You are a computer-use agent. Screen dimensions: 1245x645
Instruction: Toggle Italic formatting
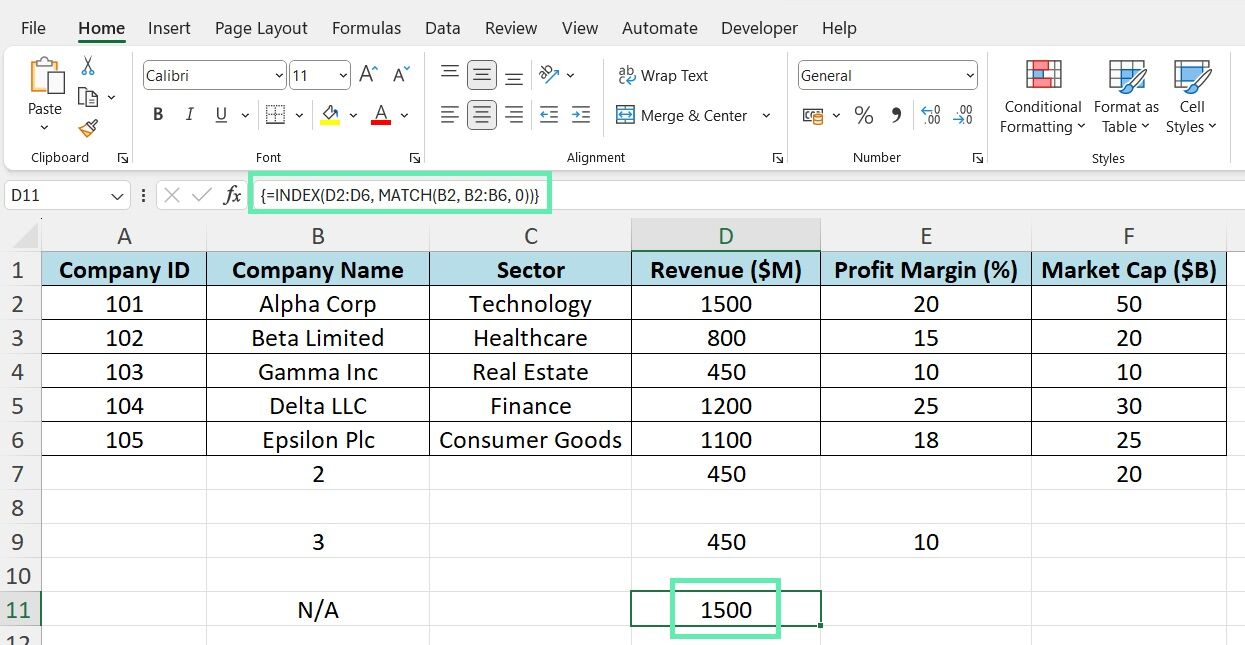189,115
